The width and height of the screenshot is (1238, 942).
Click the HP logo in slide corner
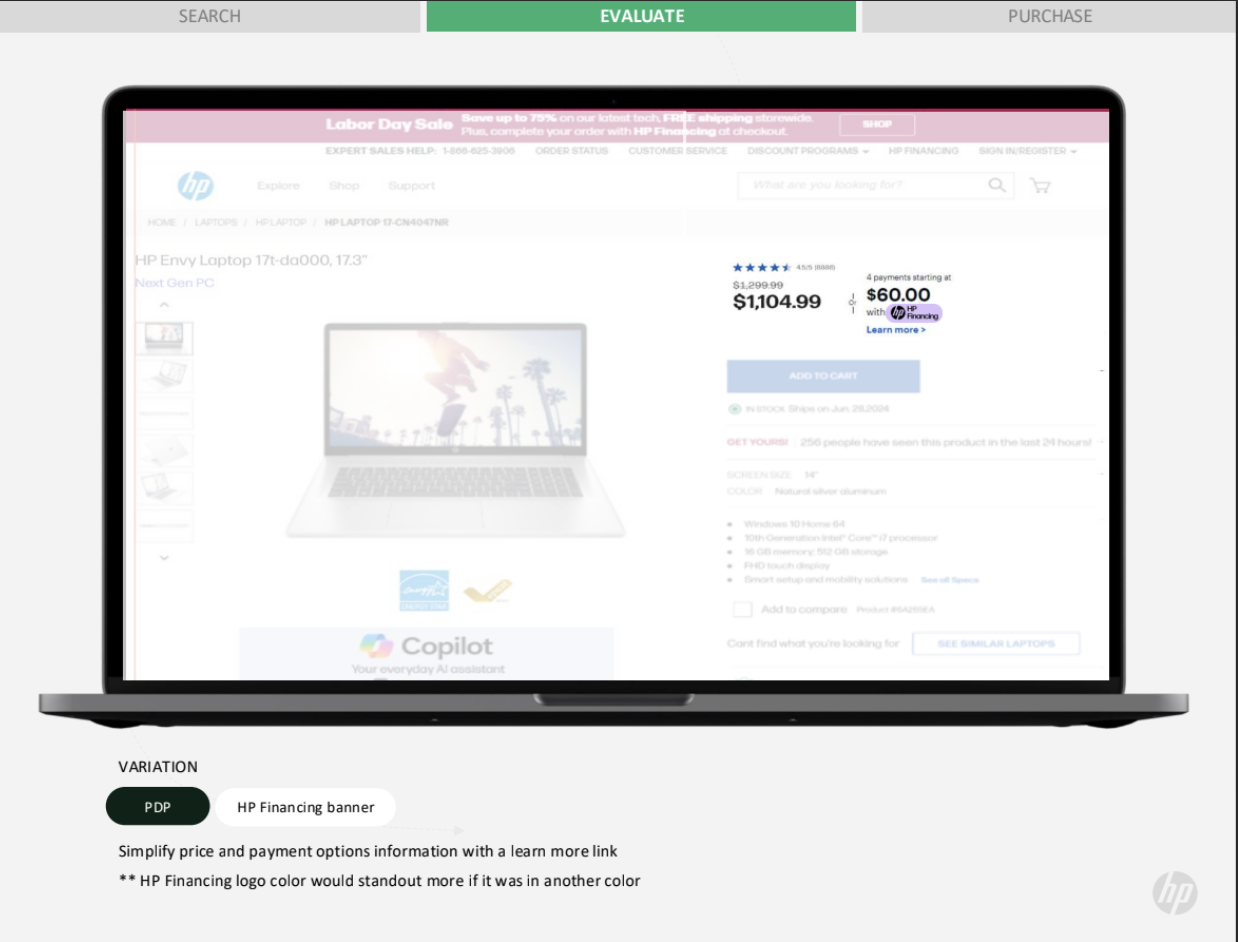pyautogui.click(x=1174, y=893)
